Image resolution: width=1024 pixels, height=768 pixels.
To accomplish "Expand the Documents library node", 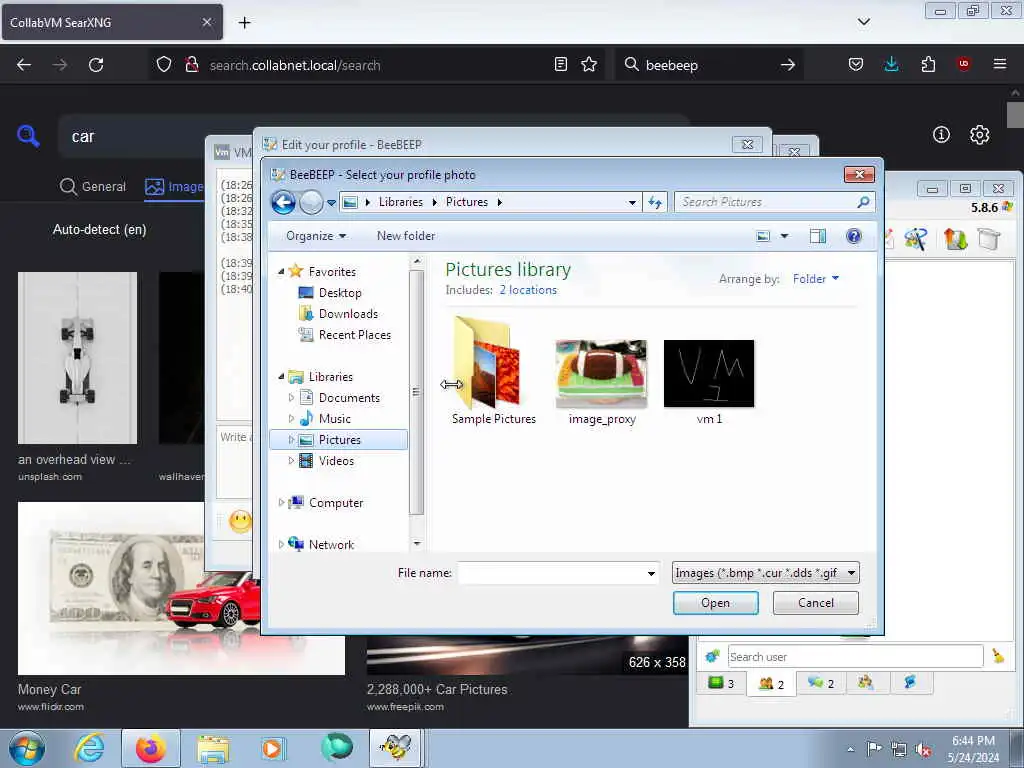I will 291,397.
